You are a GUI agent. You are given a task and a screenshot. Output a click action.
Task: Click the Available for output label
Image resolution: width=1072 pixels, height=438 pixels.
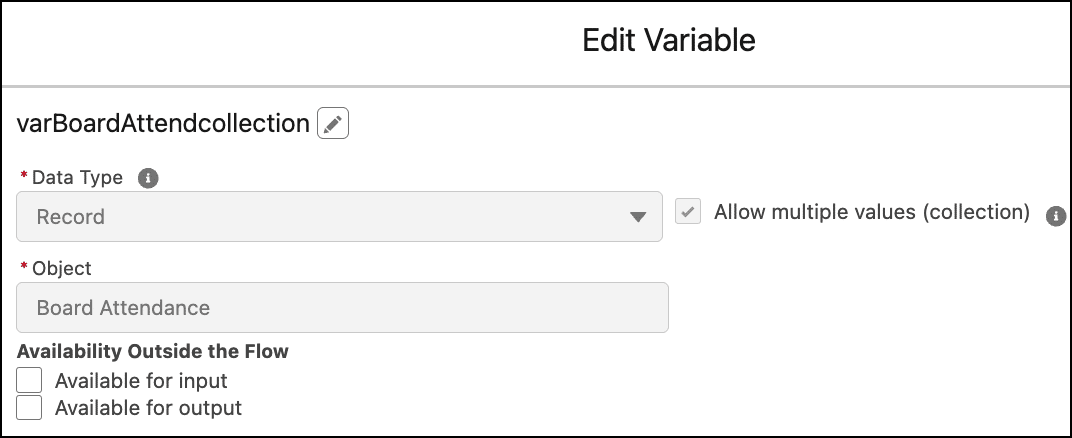148,408
